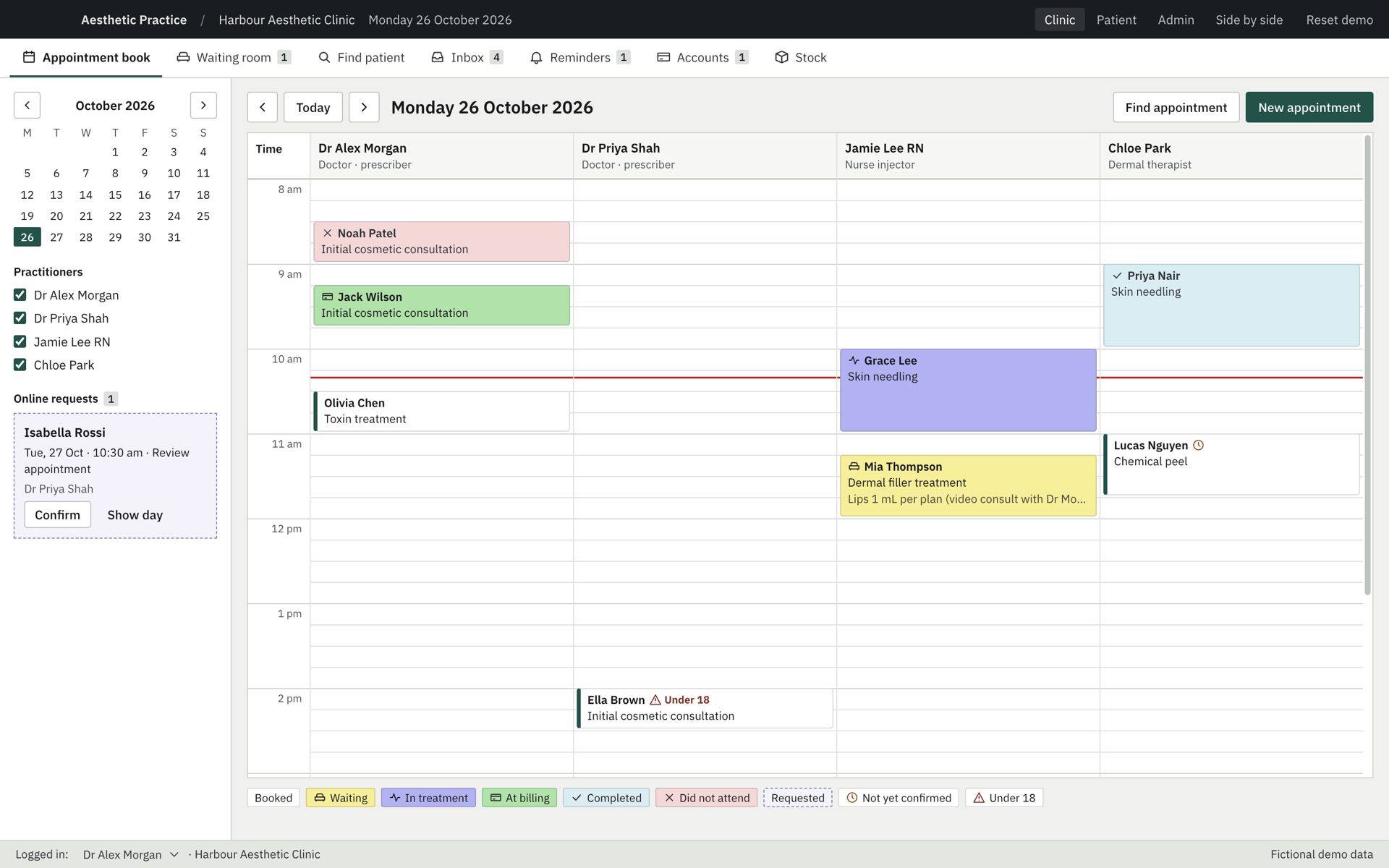Click the calendar icon beside Appointment book
1389x868 pixels.
click(x=29, y=57)
